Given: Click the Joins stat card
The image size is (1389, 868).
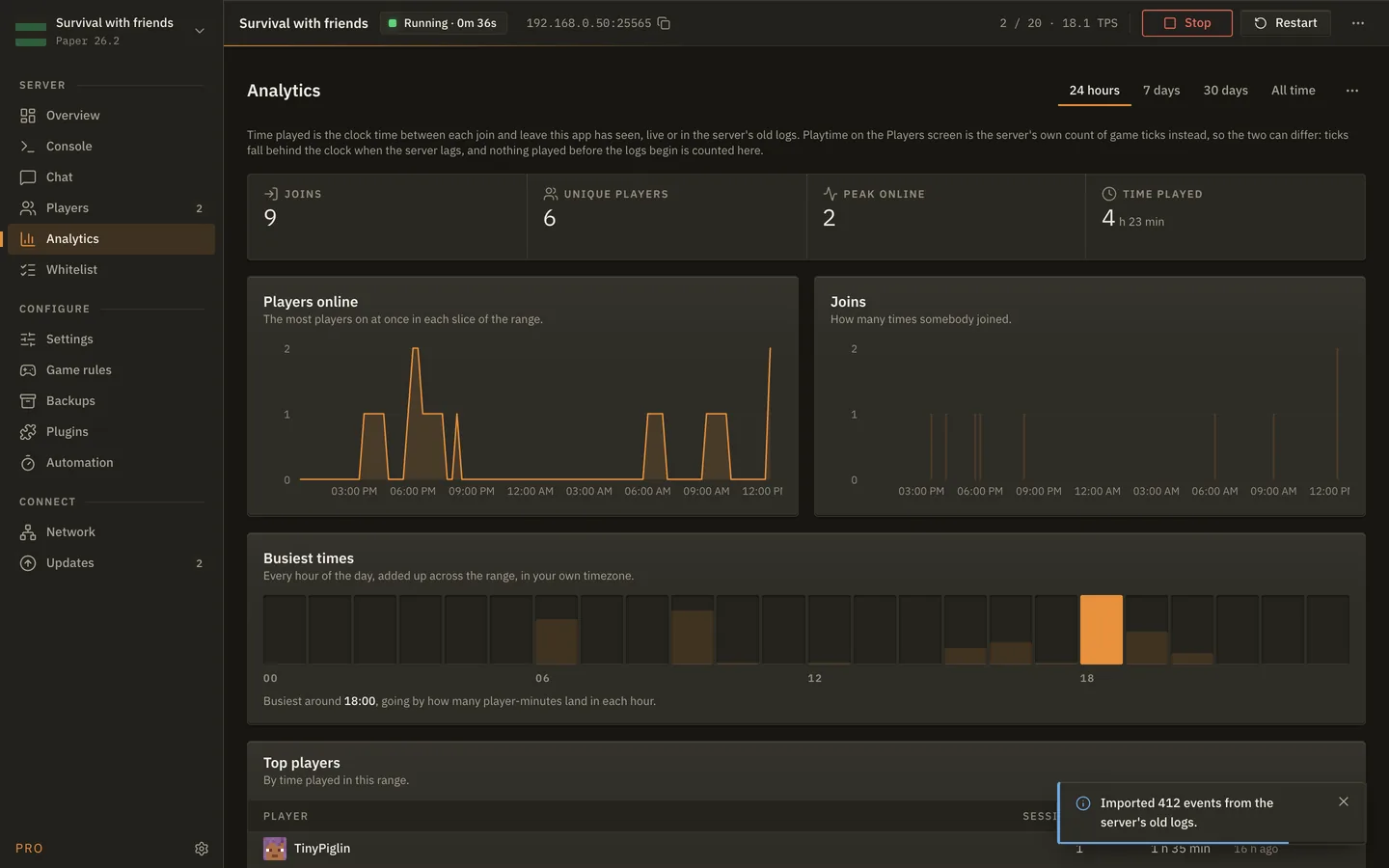Looking at the screenshot, I should 387,217.
